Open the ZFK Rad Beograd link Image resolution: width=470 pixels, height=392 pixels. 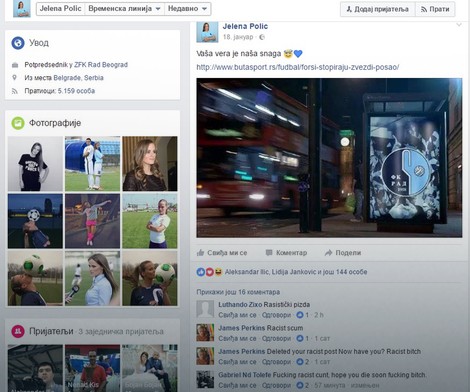[101, 65]
